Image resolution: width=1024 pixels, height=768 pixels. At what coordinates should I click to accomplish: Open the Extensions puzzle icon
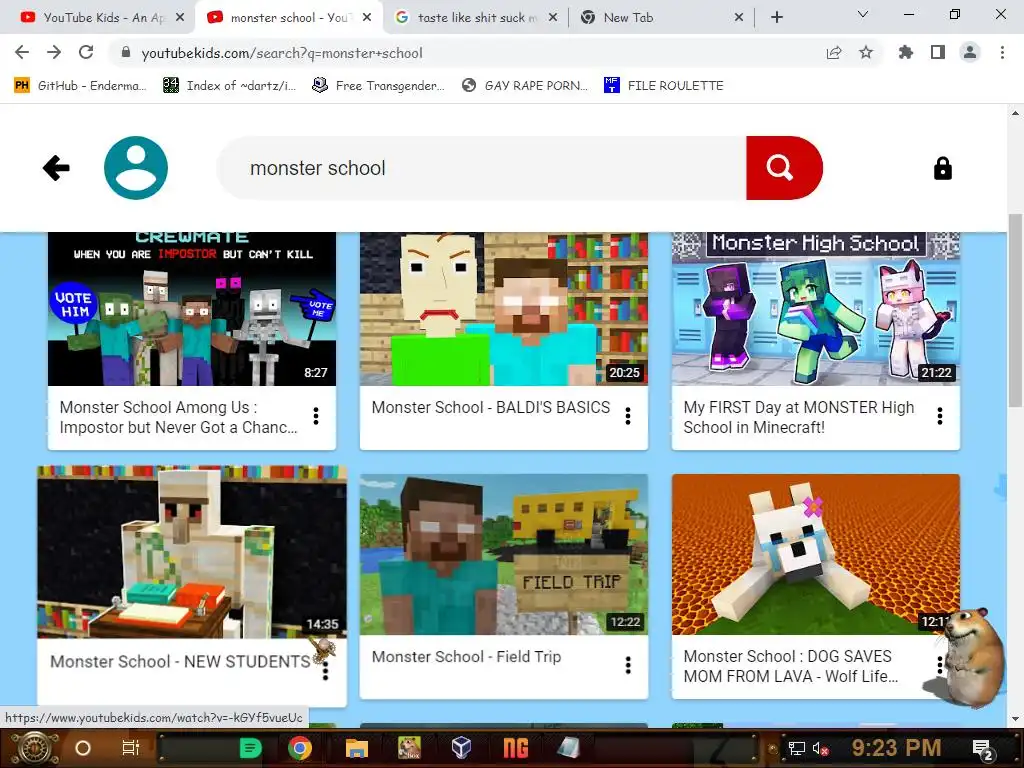click(x=906, y=52)
